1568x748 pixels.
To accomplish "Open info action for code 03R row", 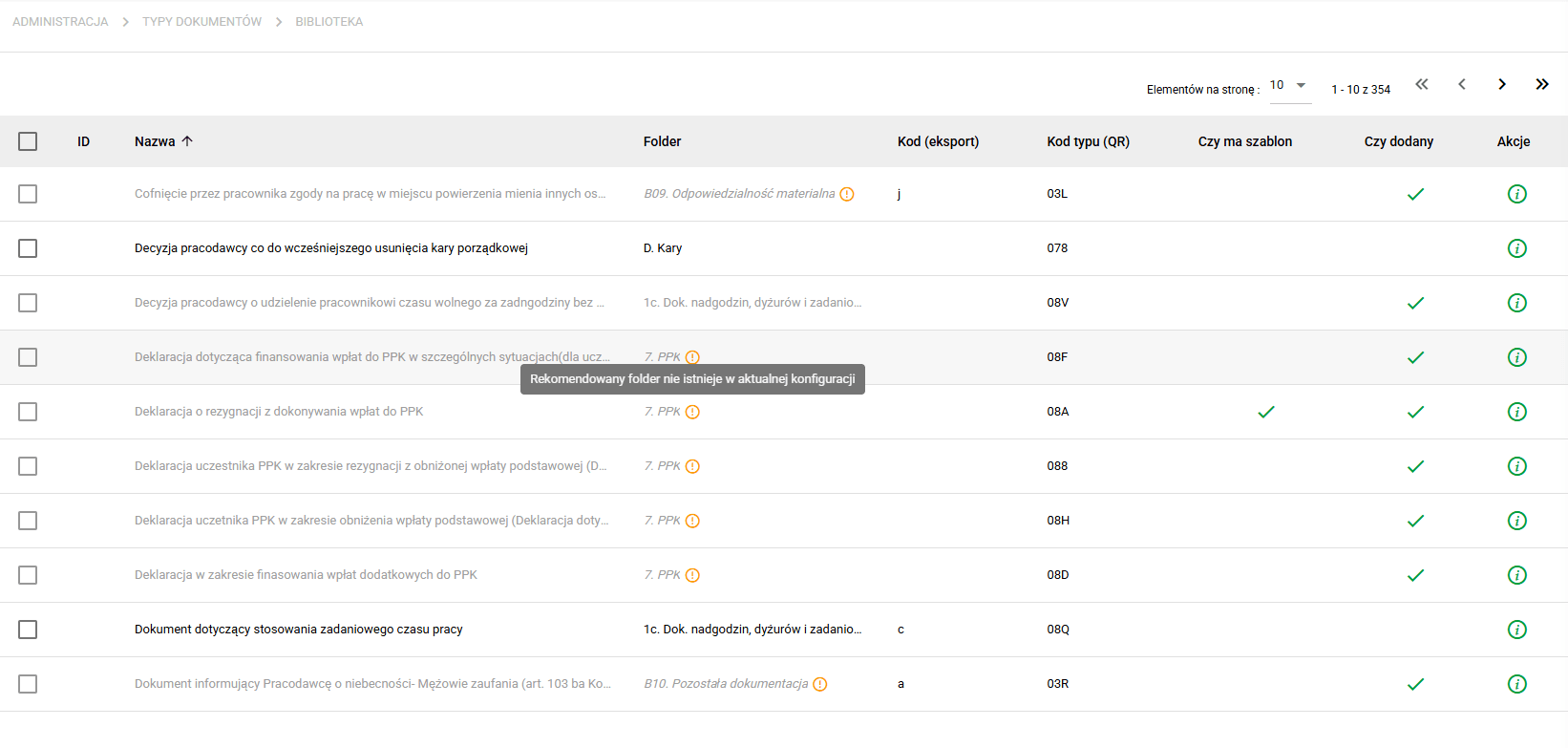I will click(x=1516, y=684).
